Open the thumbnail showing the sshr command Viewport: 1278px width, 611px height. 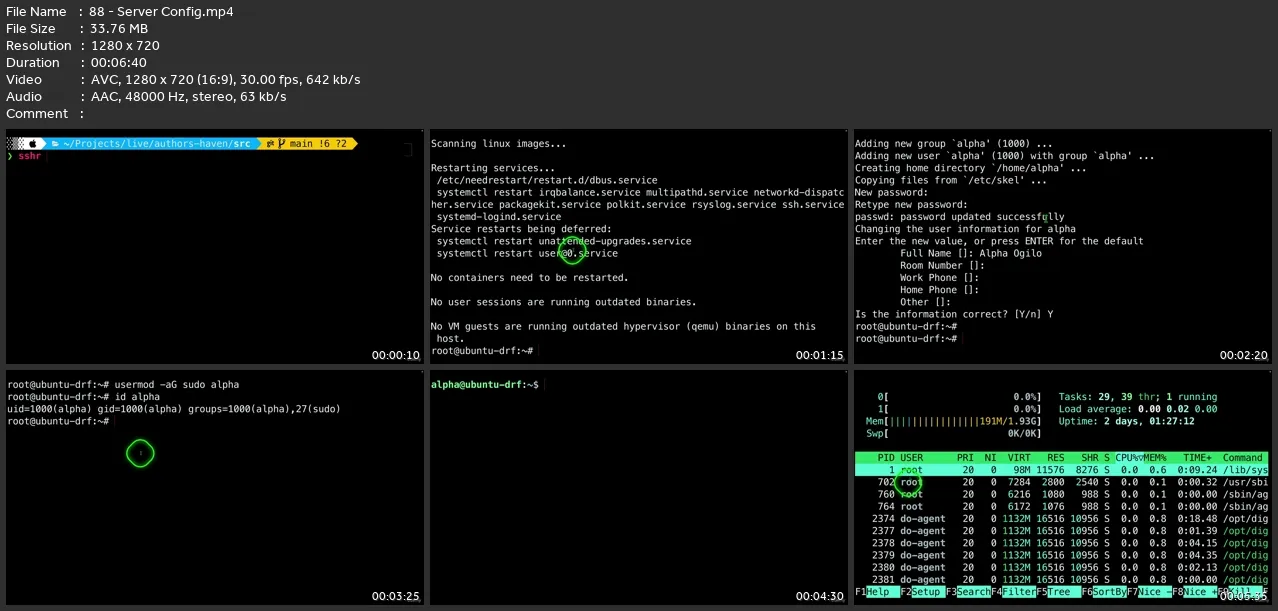[x=215, y=247]
